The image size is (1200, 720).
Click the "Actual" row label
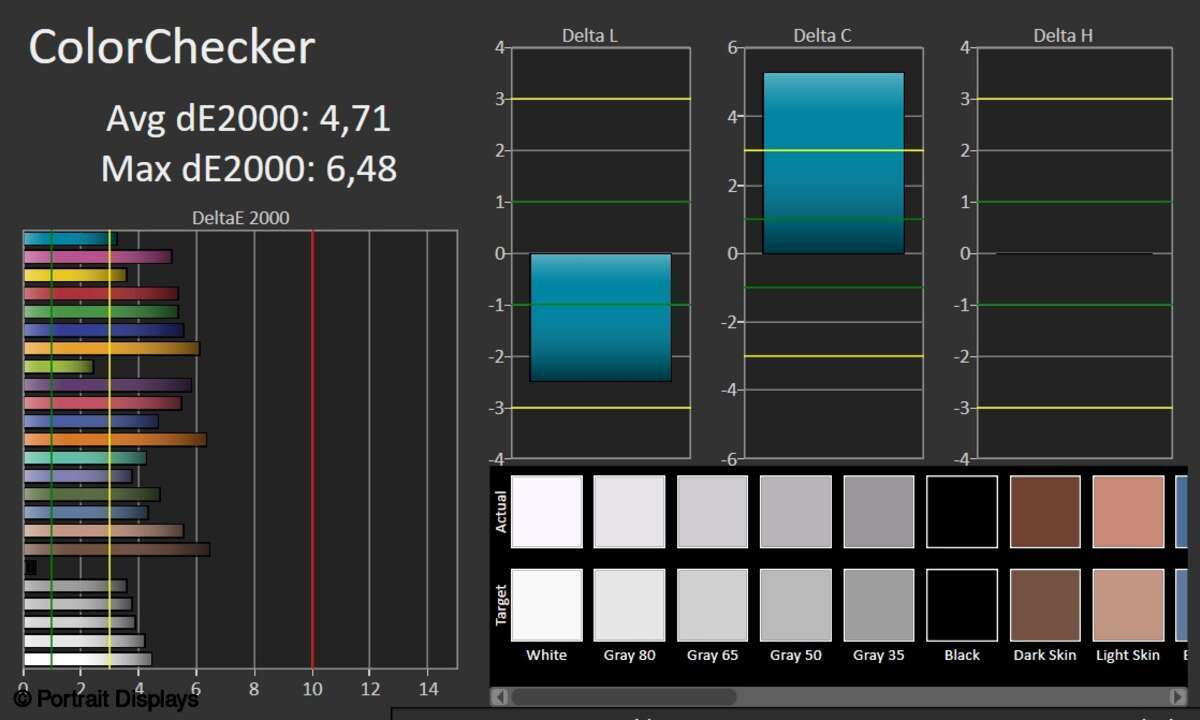click(x=501, y=512)
